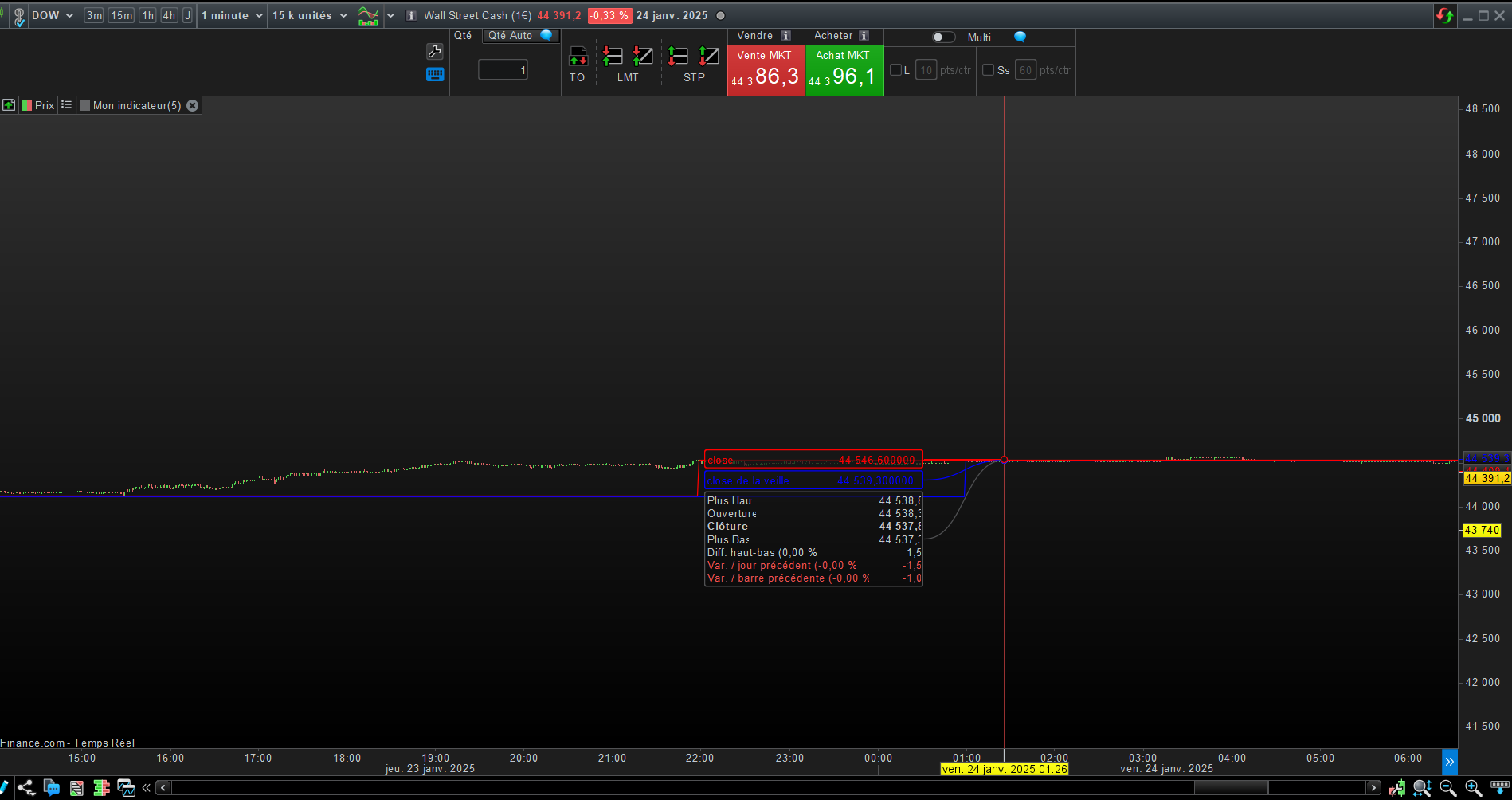Viewport: 1512px width, 800px height.
Task: Click the yellow 44 391,2 price label
Action: [1487, 479]
